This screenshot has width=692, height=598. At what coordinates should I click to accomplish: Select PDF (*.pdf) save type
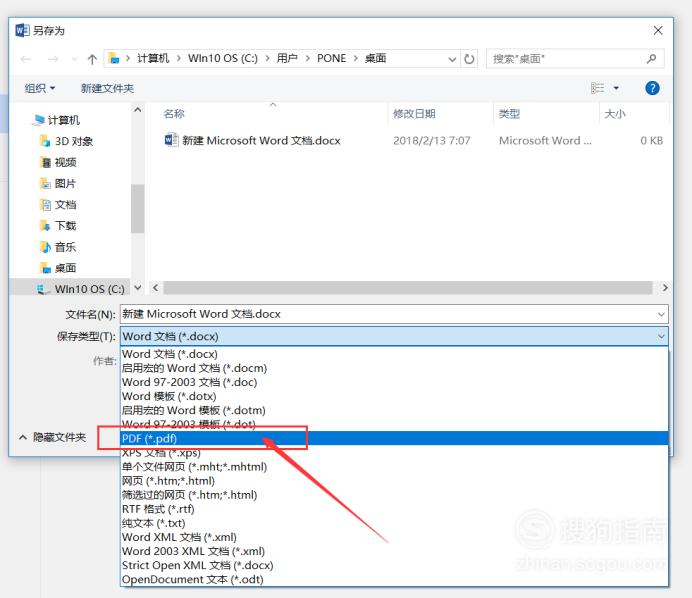point(394,438)
